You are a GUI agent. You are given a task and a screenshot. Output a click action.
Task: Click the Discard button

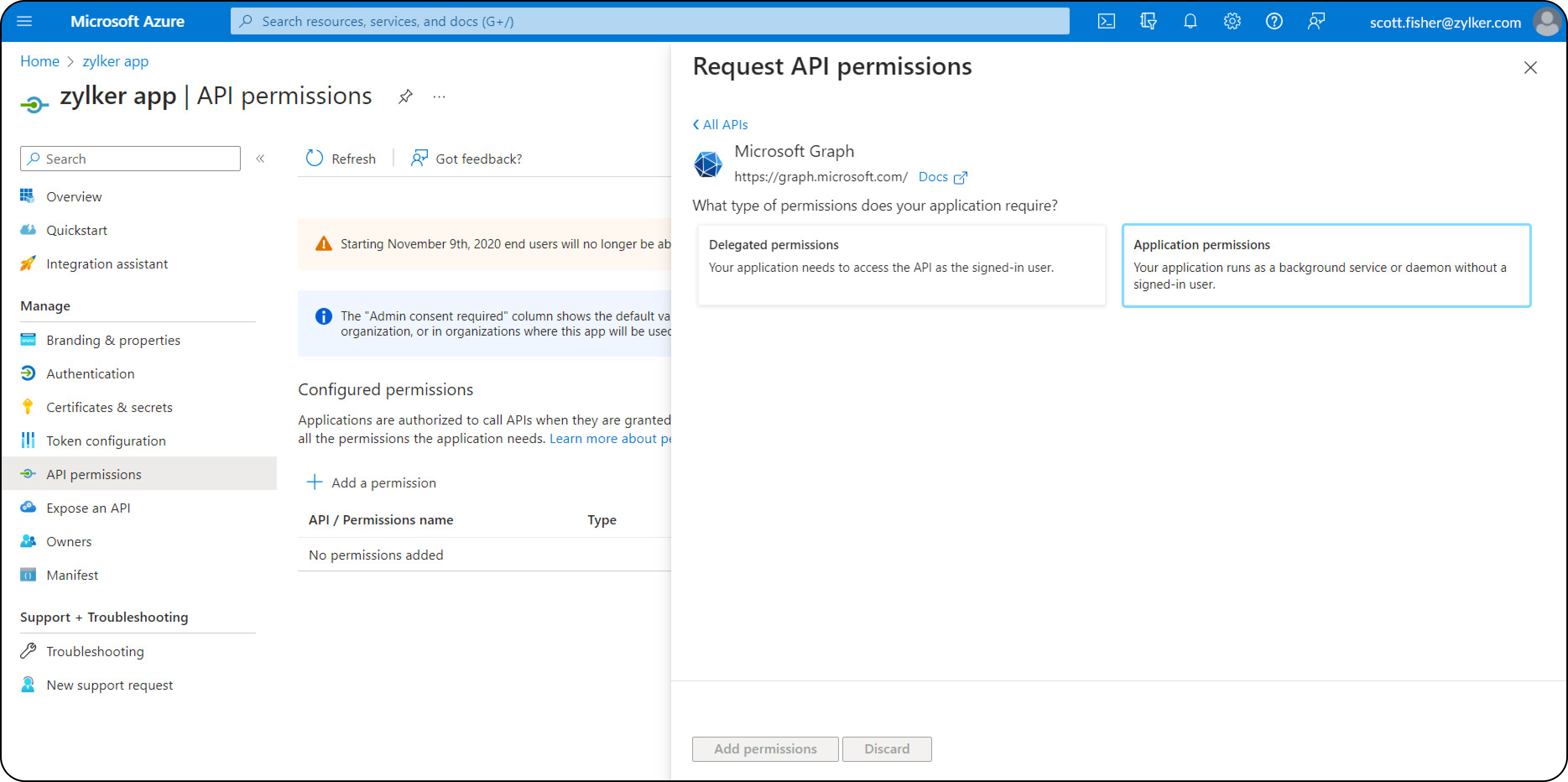(x=887, y=748)
